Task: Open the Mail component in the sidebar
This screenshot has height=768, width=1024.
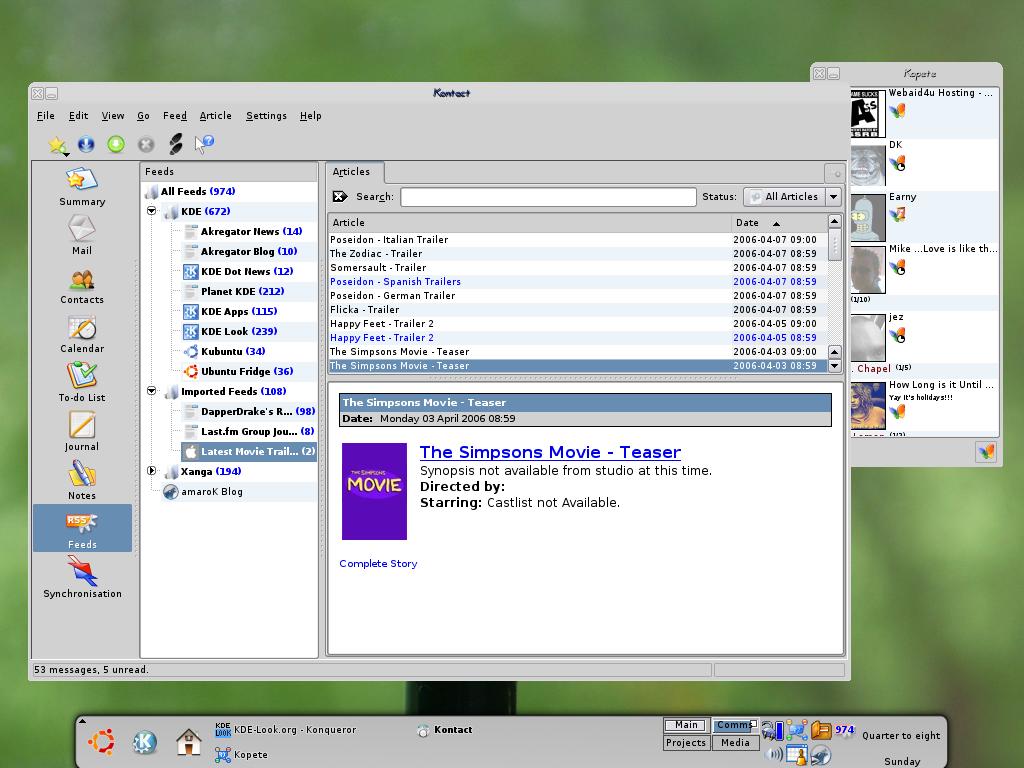Action: click(x=82, y=235)
